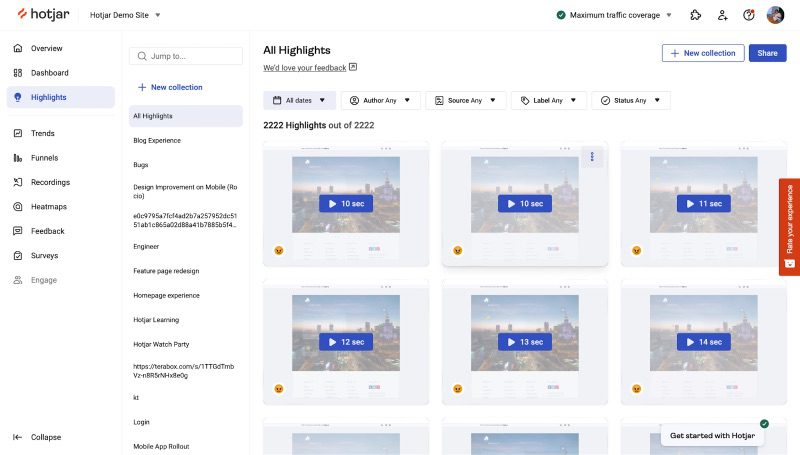Click the Share button

tap(767, 53)
